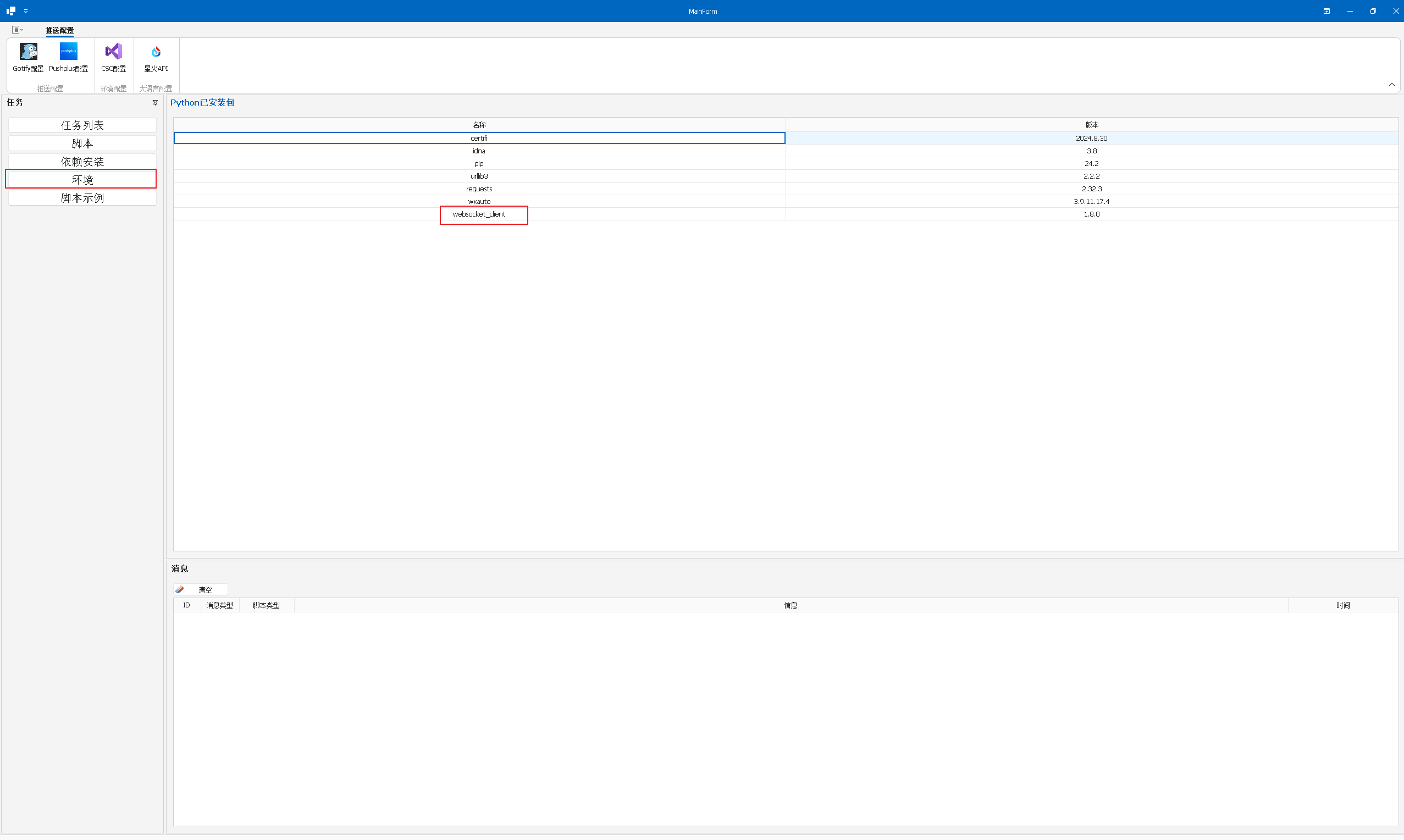This screenshot has height=840, width=1404.
Task: Collapse the ribbon with the chevron
Action: pyautogui.click(x=1391, y=84)
